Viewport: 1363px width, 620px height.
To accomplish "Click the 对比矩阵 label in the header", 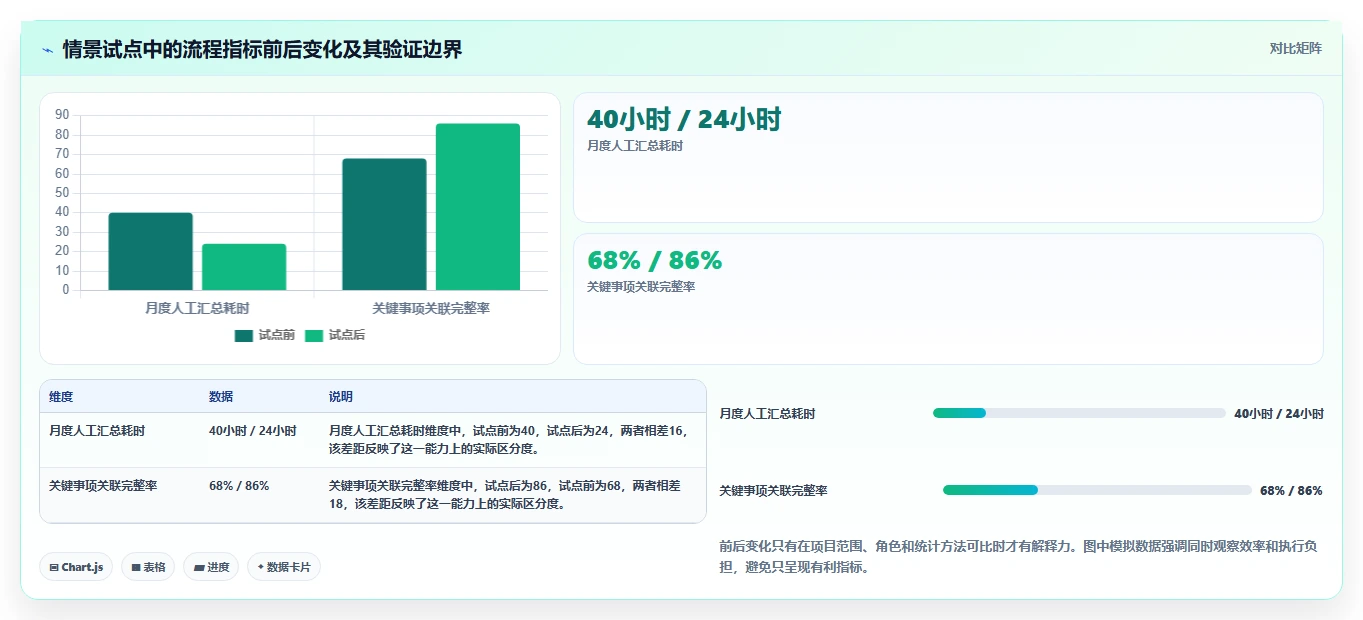I will pyautogui.click(x=1295, y=48).
